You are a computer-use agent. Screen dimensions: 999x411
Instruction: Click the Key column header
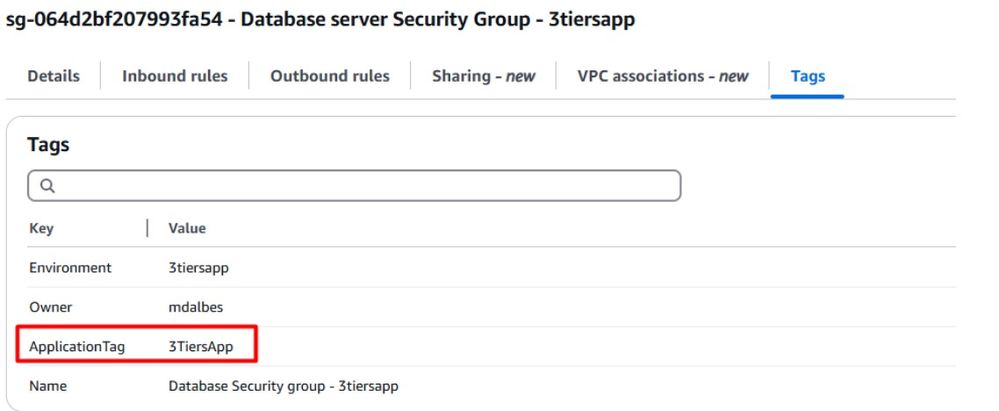click(x=41, y=228)
